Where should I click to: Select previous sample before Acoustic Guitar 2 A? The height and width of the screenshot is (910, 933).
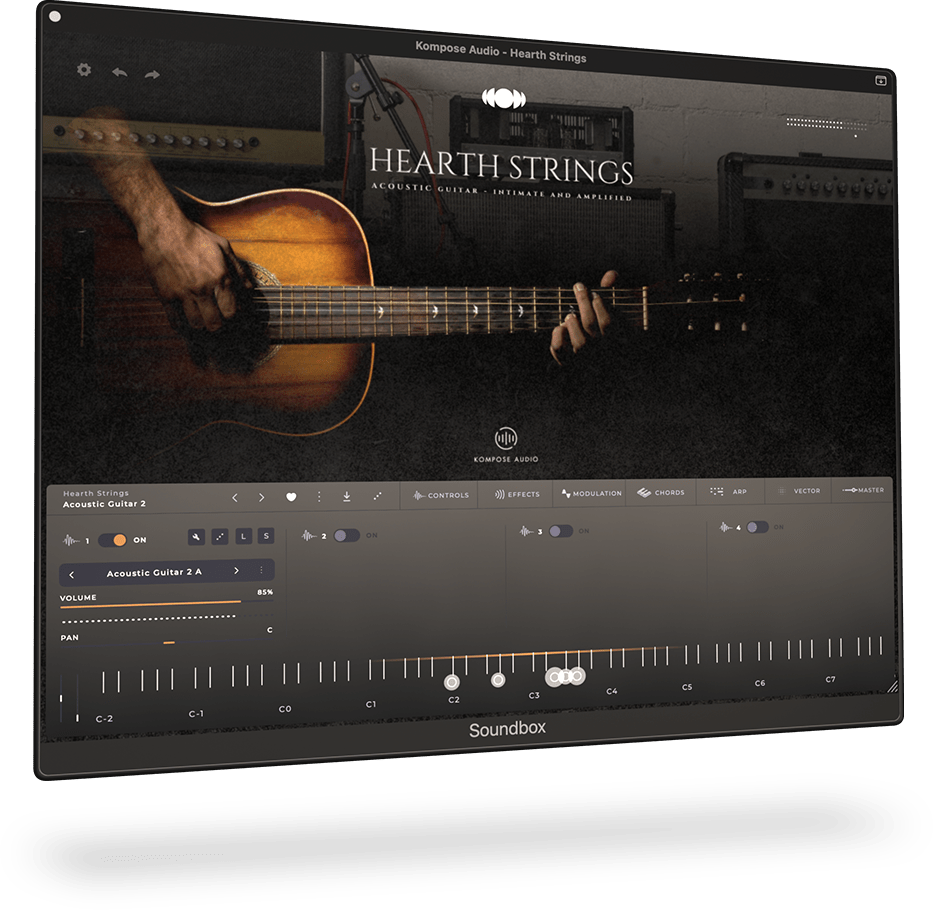click(72, 574)
